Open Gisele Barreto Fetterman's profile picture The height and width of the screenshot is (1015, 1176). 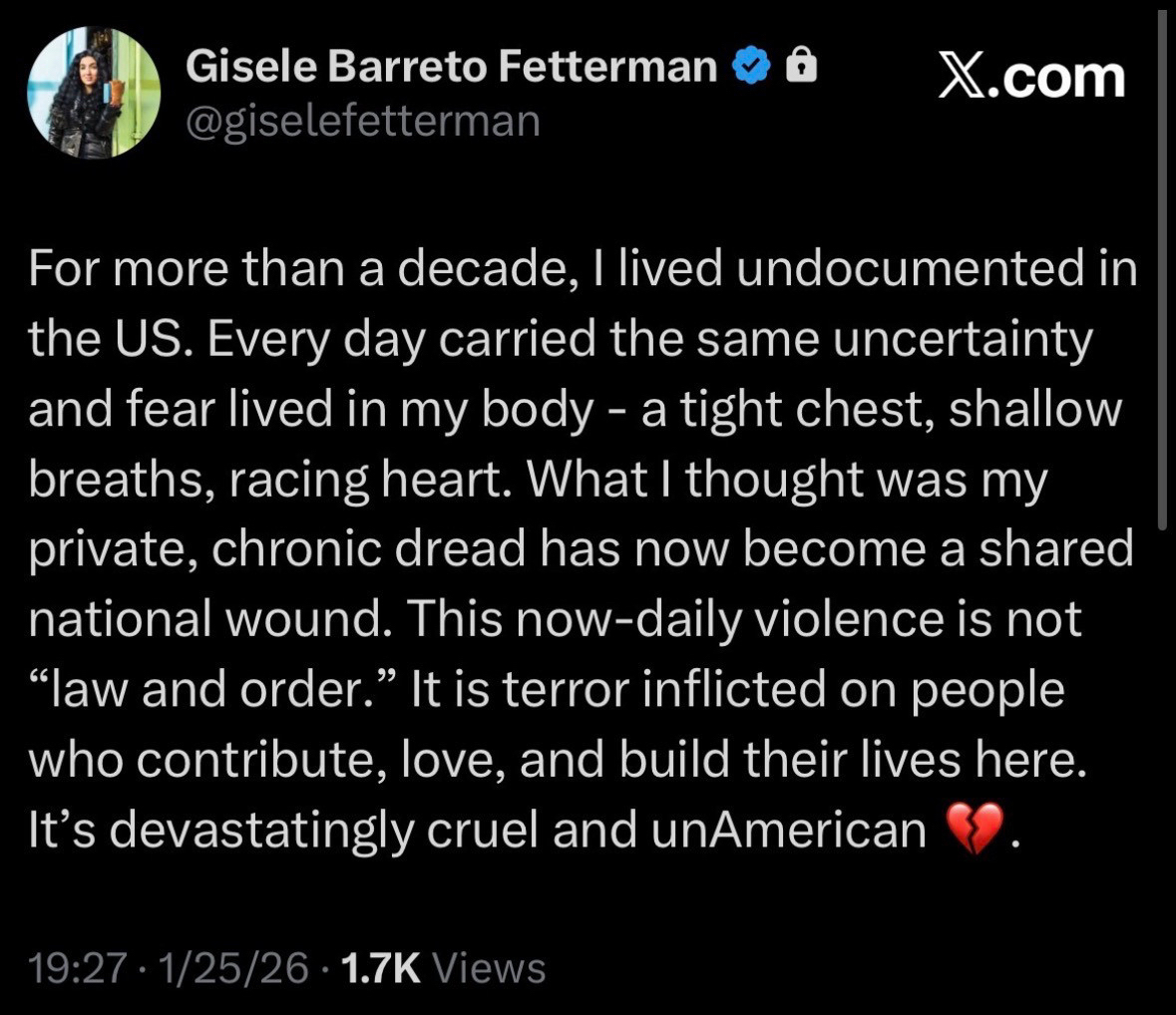coord(93,93)
